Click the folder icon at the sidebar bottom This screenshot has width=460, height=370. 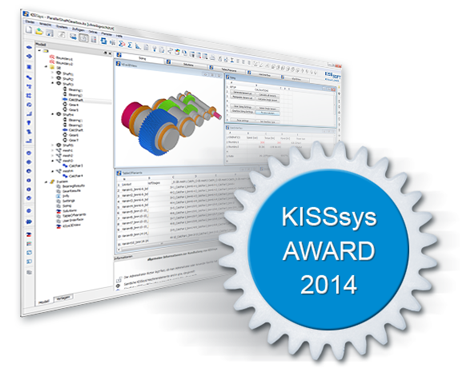coord(29,272)
